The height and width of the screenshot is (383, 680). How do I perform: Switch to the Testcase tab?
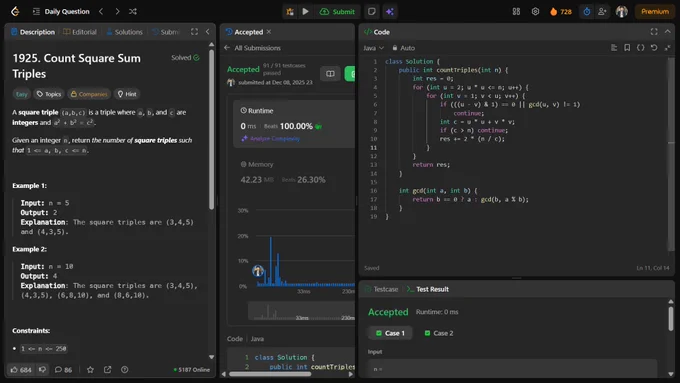tap(381, 289)
